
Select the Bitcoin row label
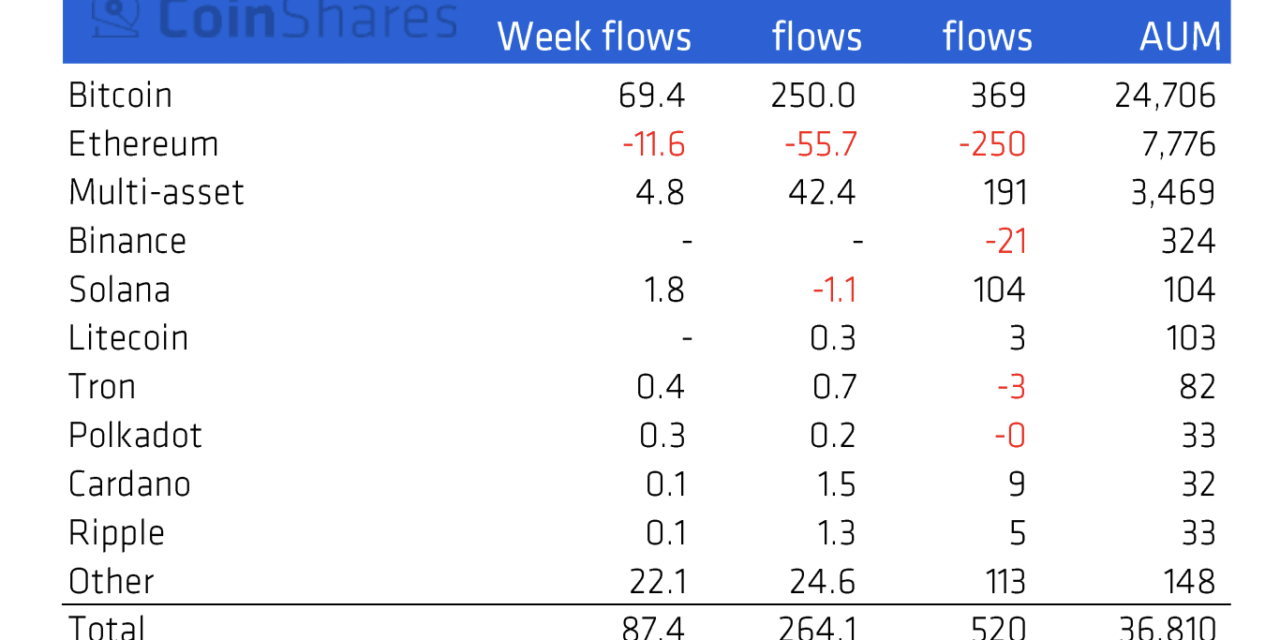click(x=120, y=96)
